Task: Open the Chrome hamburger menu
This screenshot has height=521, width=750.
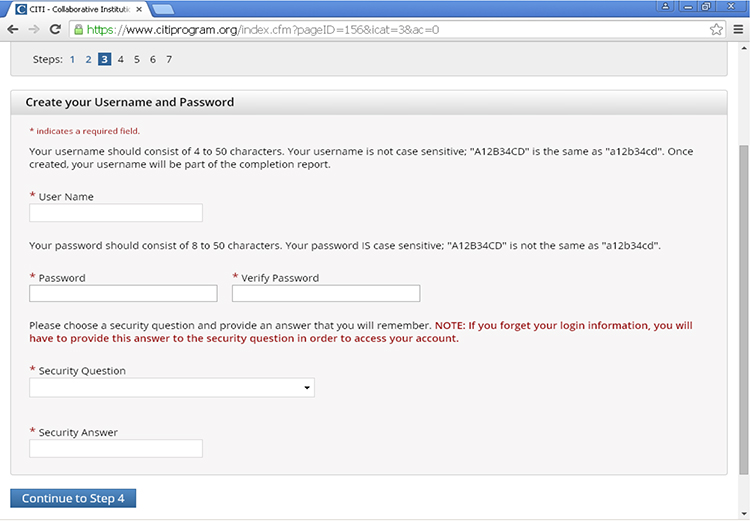Action: (738, 30)
